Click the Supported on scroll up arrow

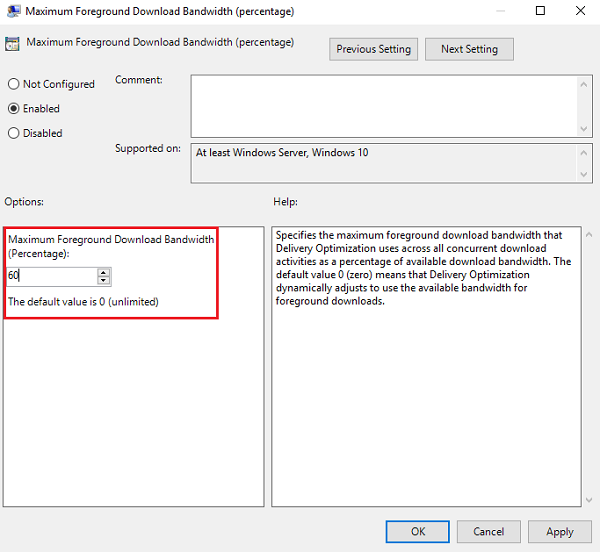coord(584,153)
